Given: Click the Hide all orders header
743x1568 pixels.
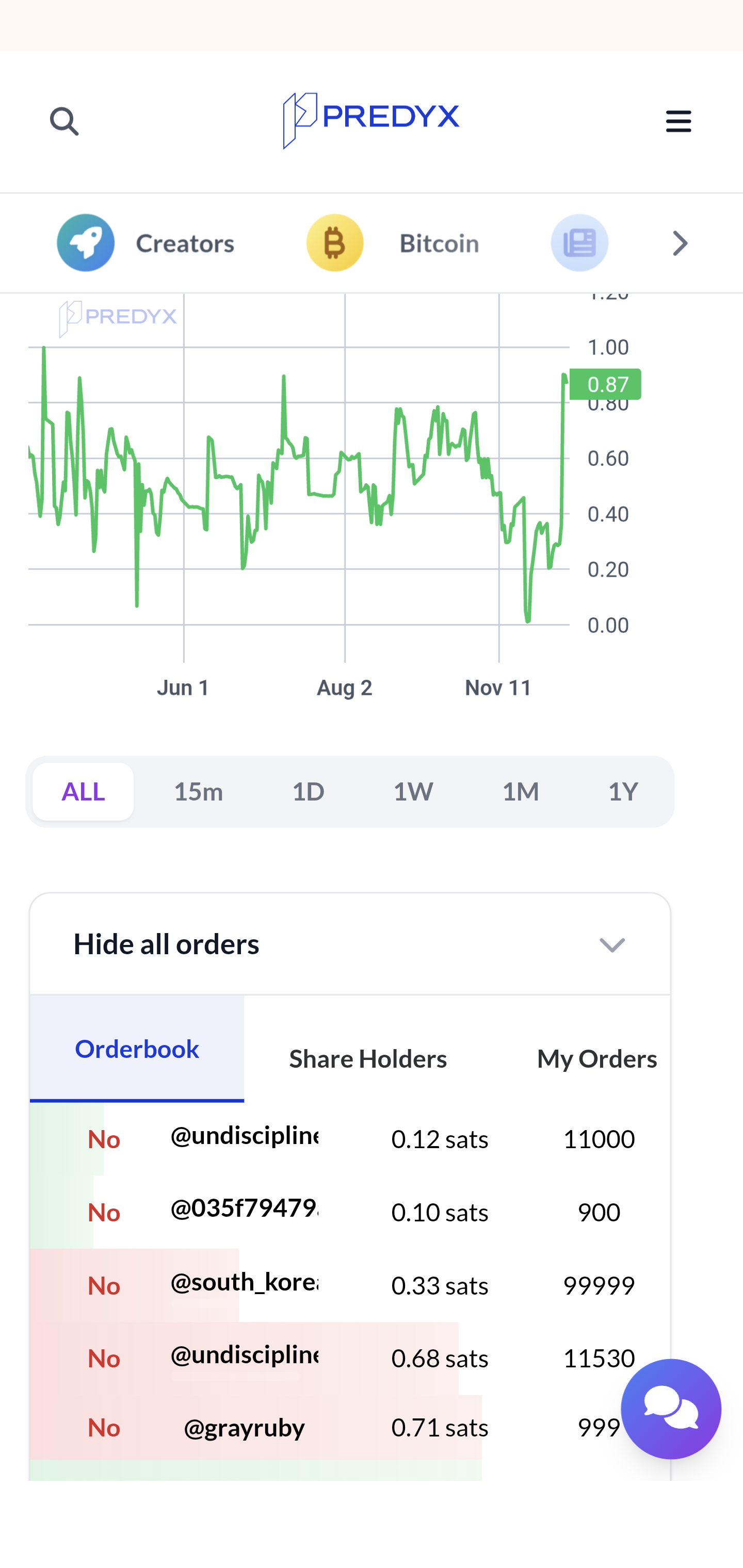Looking at the screenshot, I should click(x=166, y=944).
